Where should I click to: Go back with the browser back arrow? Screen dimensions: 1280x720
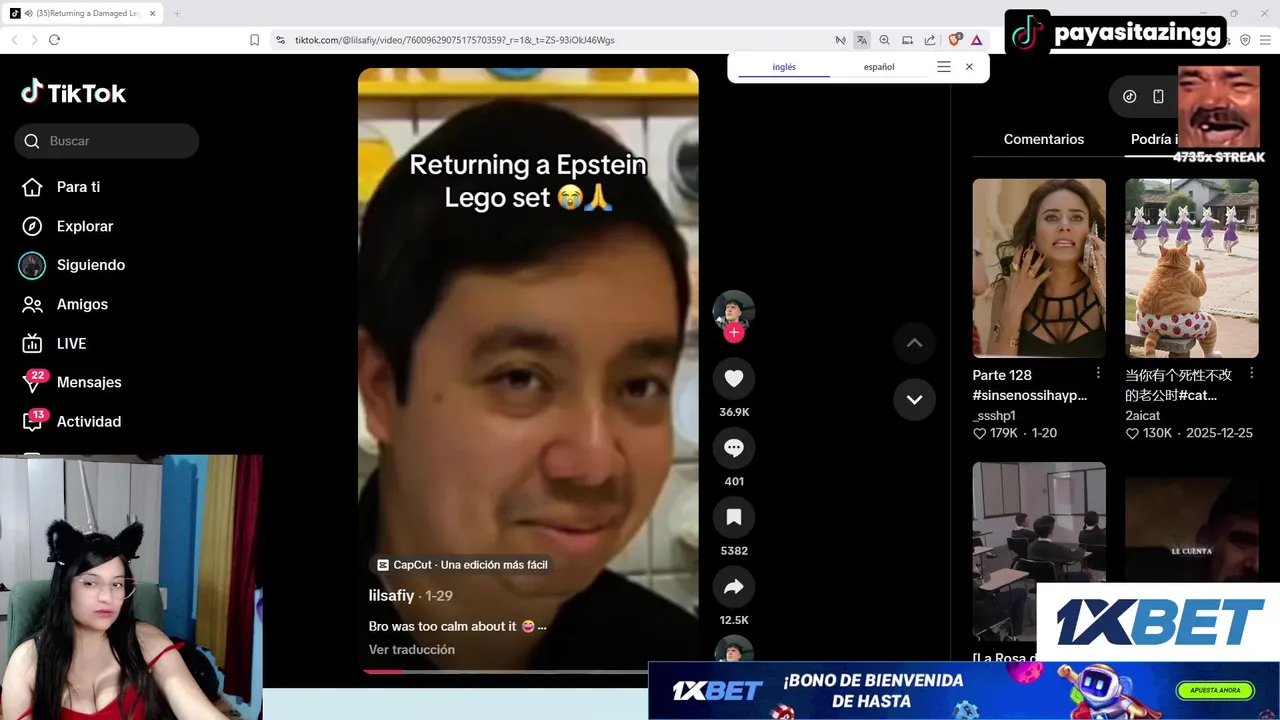click(14, 40)
